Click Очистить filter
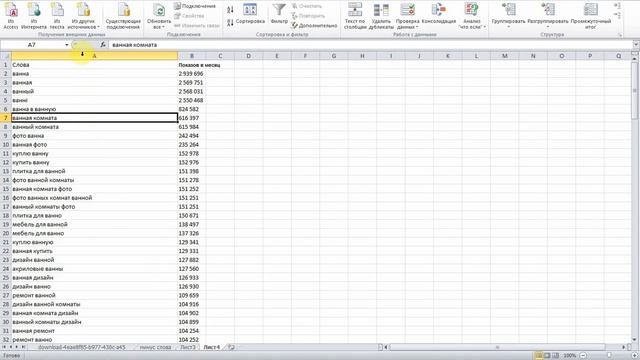The image size is (640, 360). point(307,6)
